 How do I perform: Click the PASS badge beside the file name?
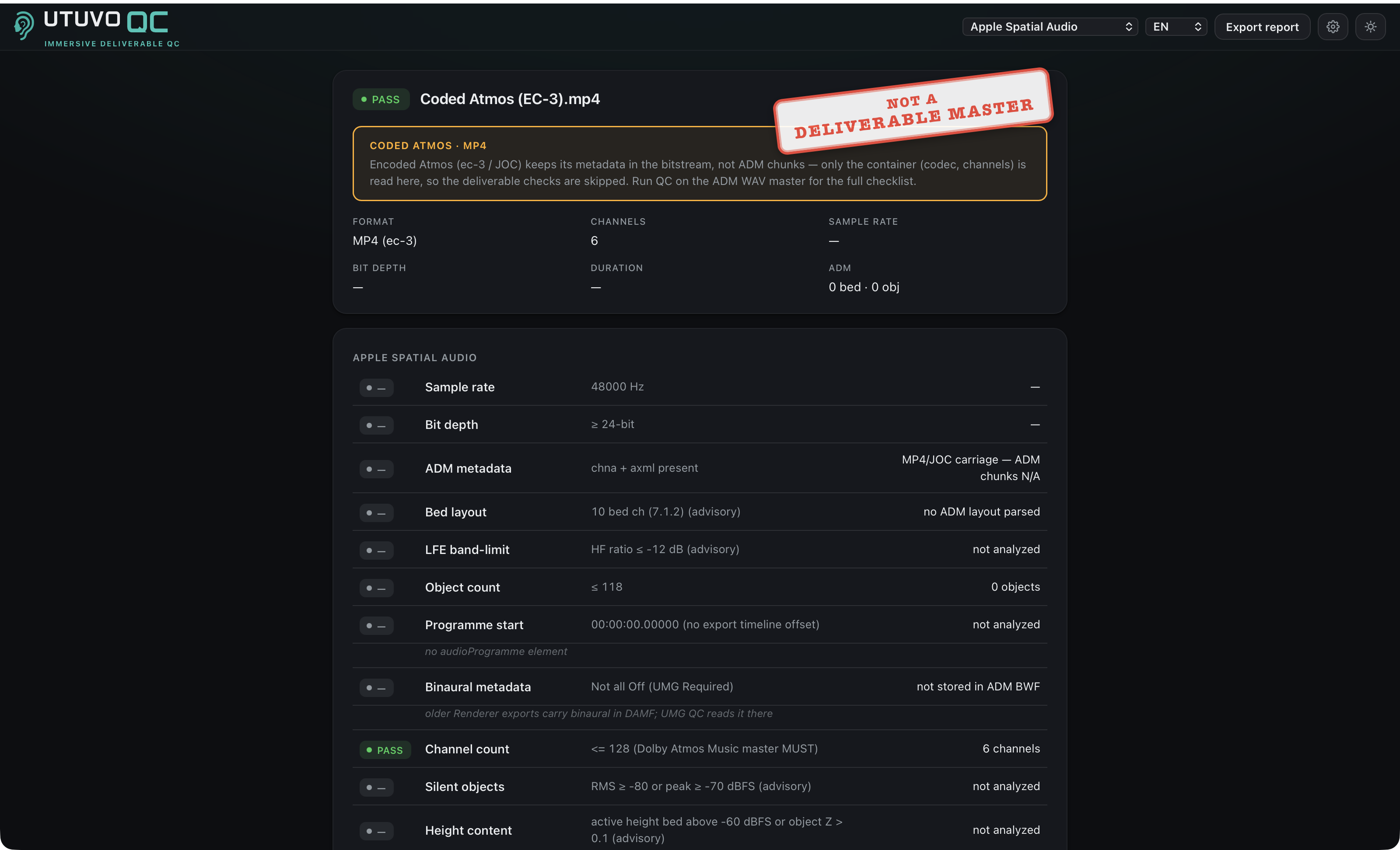(x=381, y=99)
